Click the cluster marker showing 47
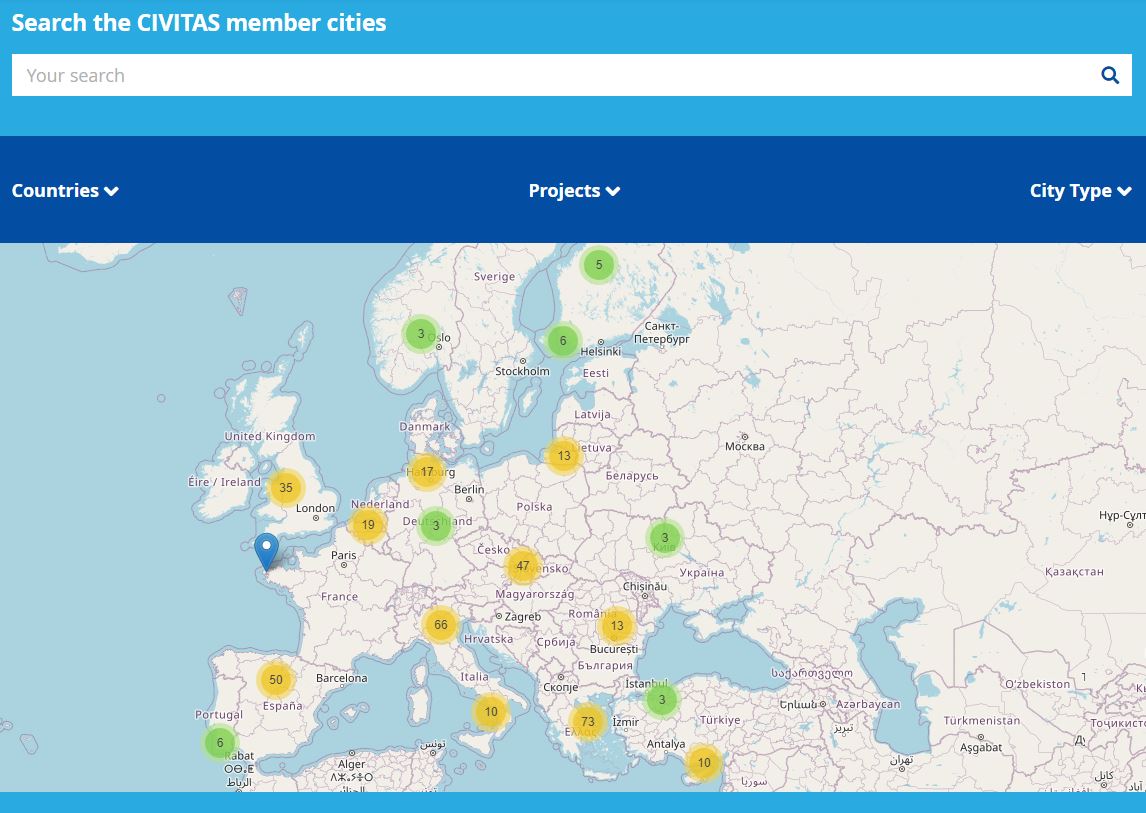Screen dimensions: 1146x813 pos(523,566)
